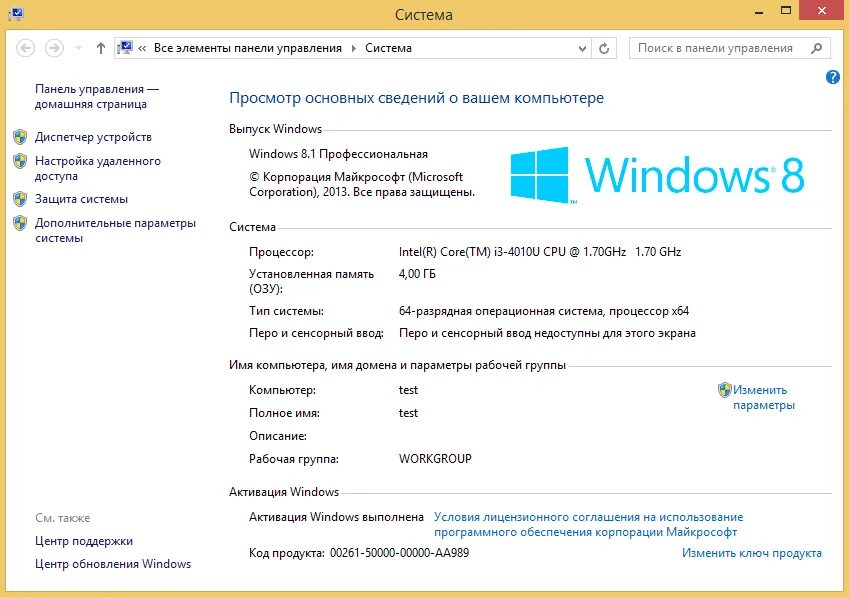Click 'Изменить ключ продукта' link
The image size is (849, 597).
click(x=752, y=553)
